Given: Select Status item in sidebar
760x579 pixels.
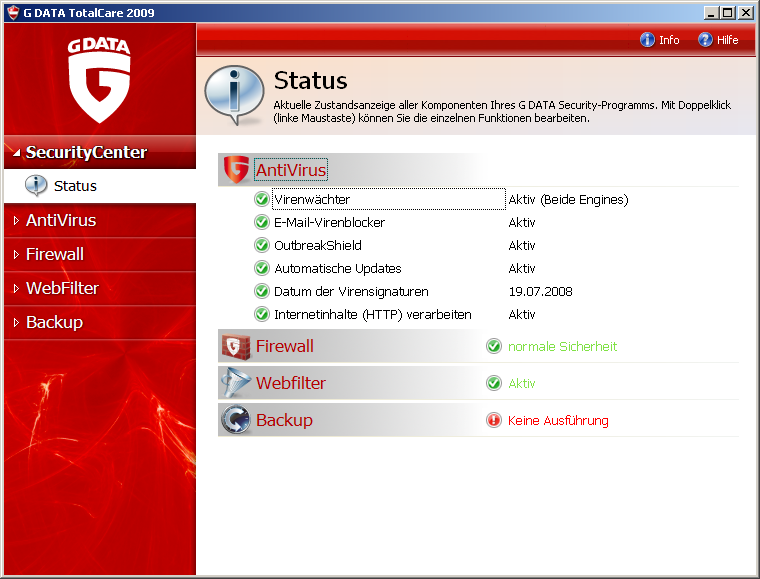Looking at the screenshot, I should pos(100,186).
